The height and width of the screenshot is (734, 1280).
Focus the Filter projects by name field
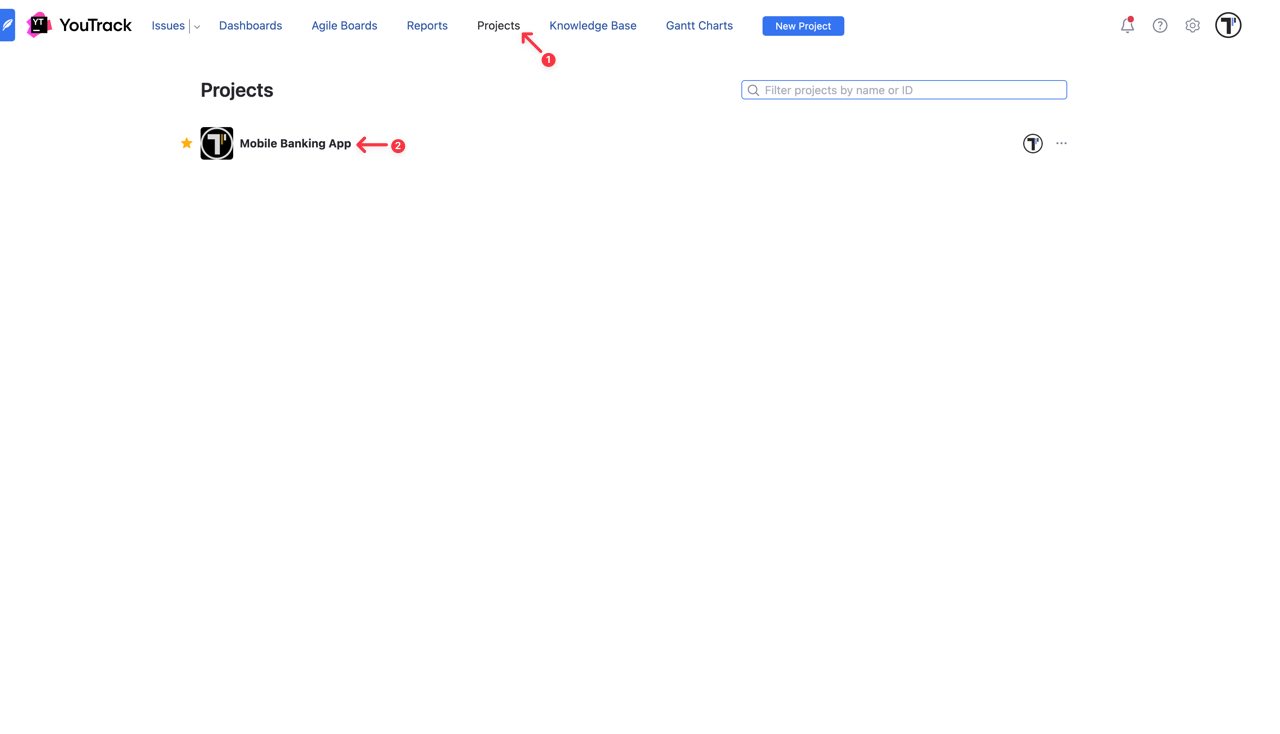910,90
